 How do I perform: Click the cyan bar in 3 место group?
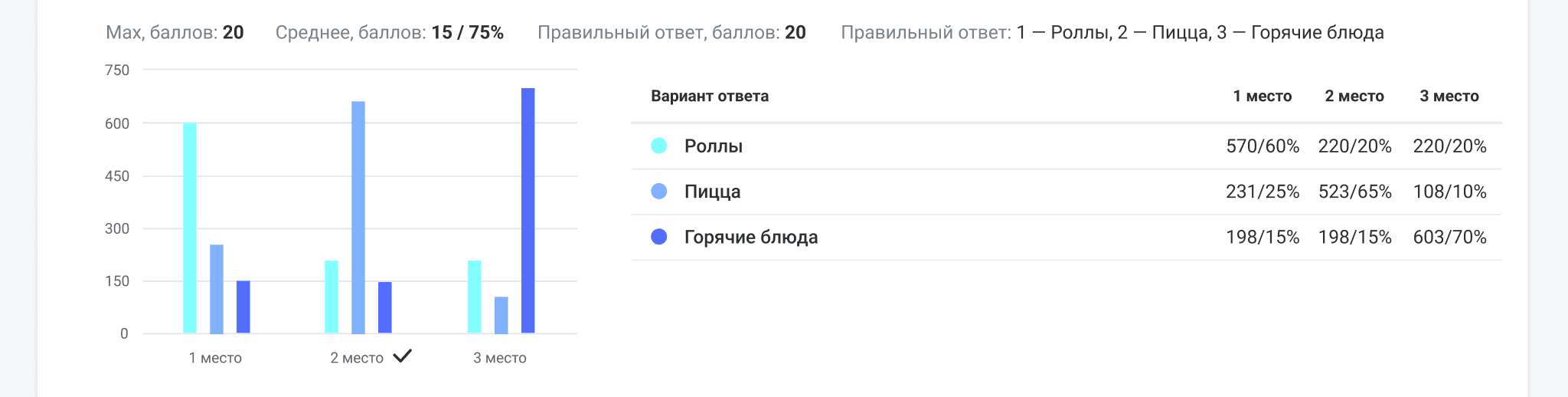point(475,297)
